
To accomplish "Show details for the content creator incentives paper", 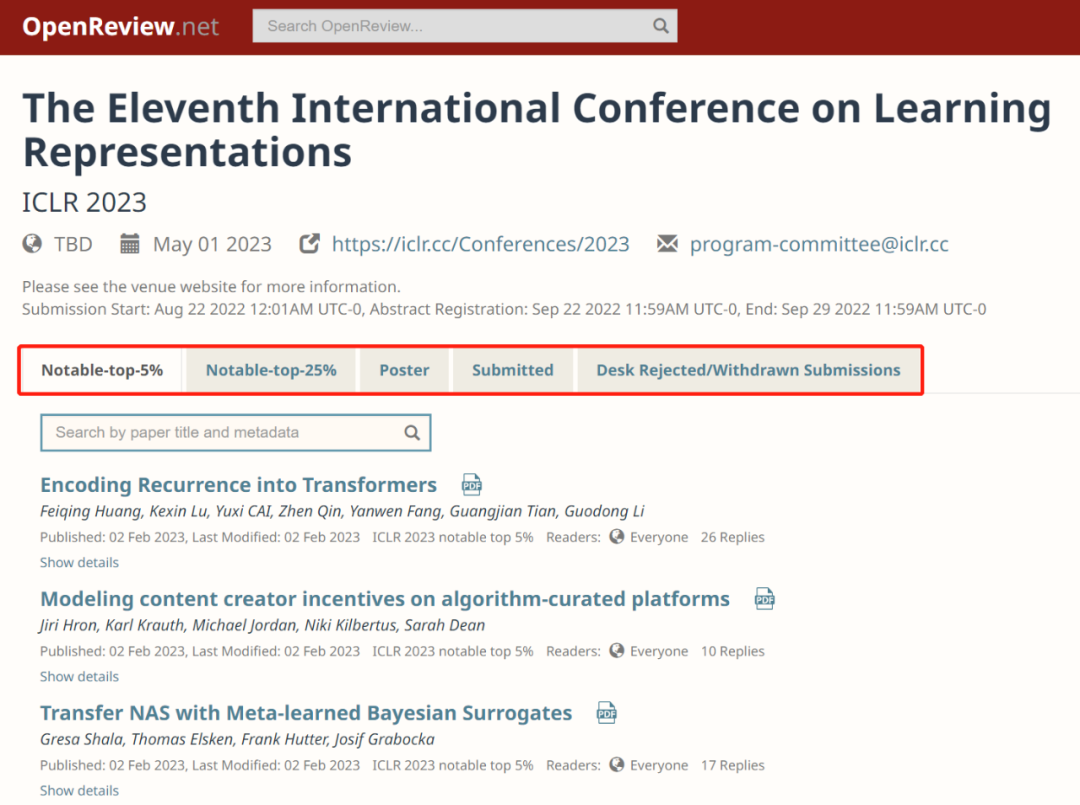I will tap(79, 676).
